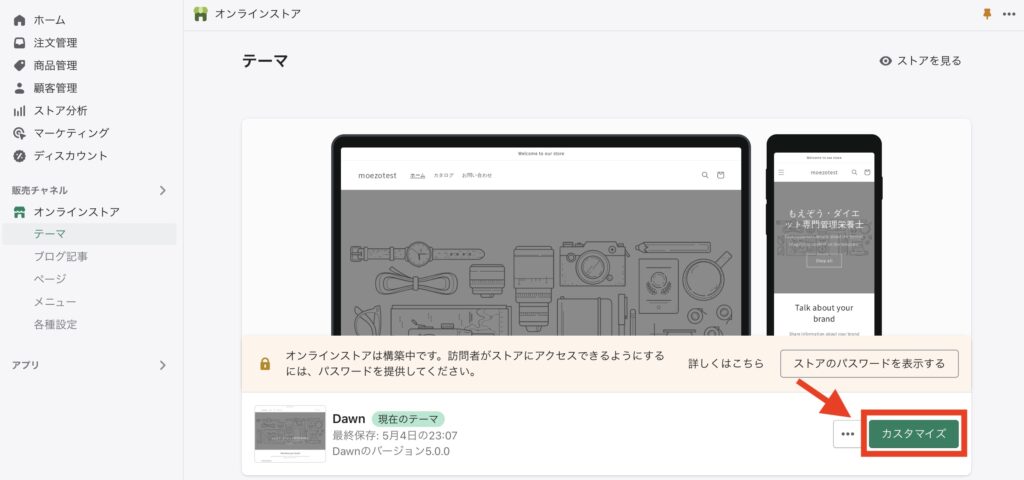
Task: Open the top-right three-dot more menu
Action: [x=1008, y=14]
